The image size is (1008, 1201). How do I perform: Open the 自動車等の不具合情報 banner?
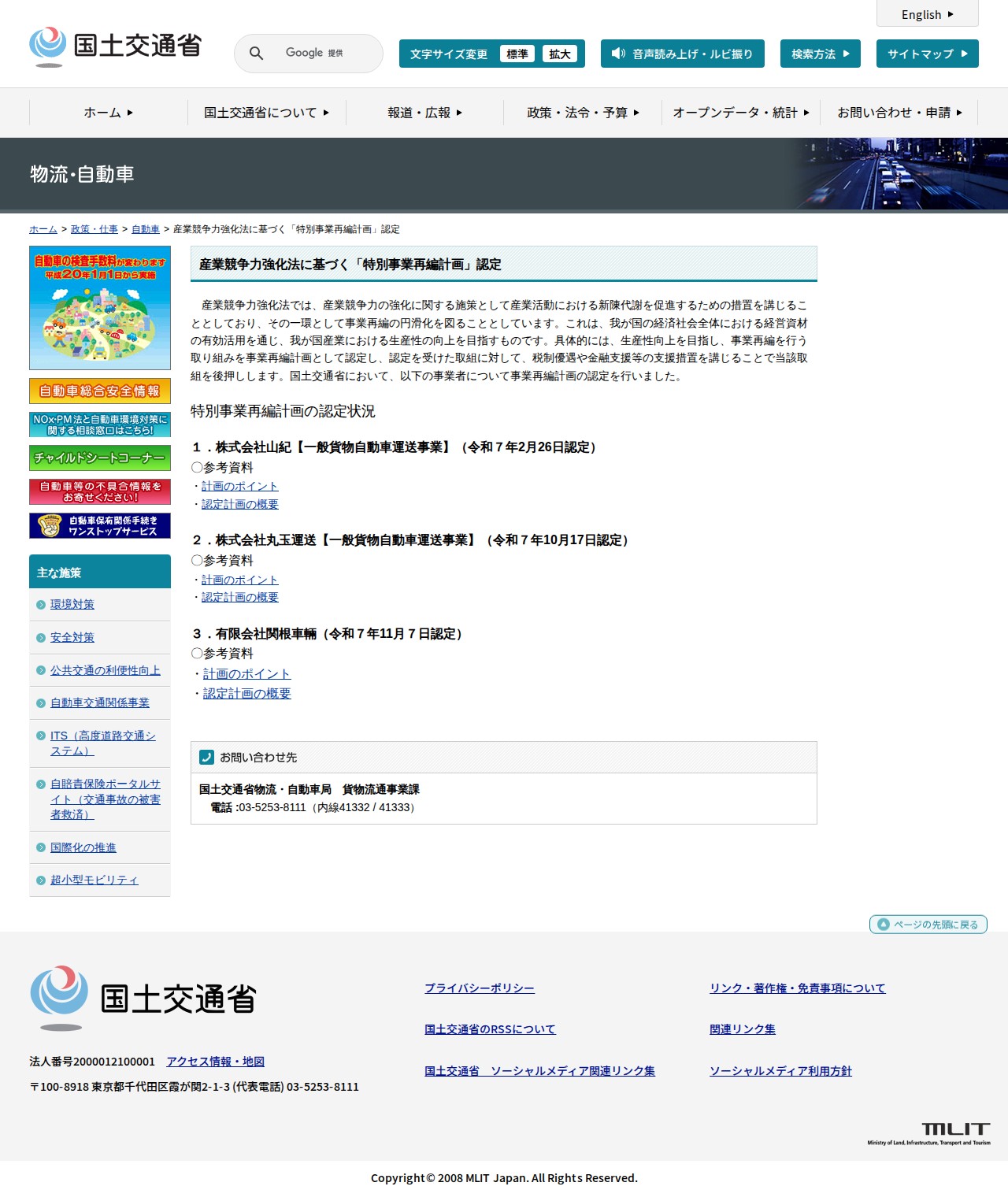tap(100, 491)
